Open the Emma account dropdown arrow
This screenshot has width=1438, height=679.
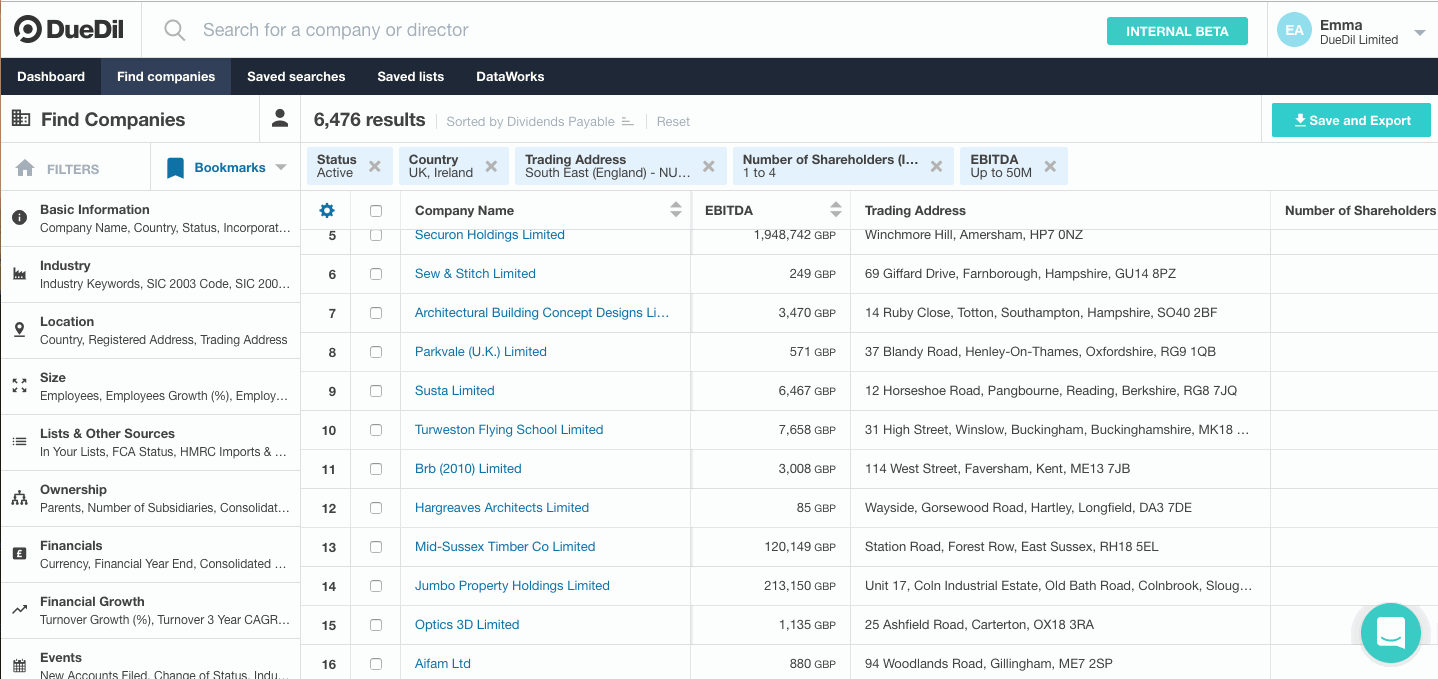point(1419,33)
